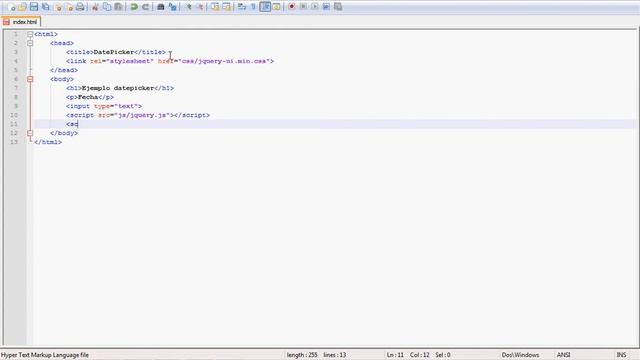This screenshot has height=360, width=640.
Task: Click the Dos\Windows line ending indicator
Action: (x=520, y=355)
